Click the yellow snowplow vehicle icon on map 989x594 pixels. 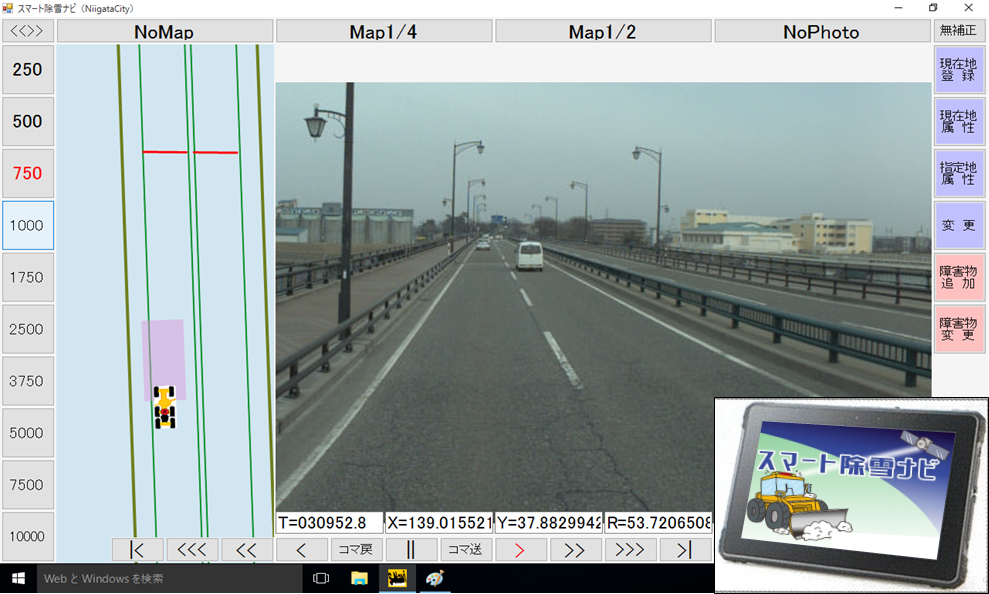point(165,408)
